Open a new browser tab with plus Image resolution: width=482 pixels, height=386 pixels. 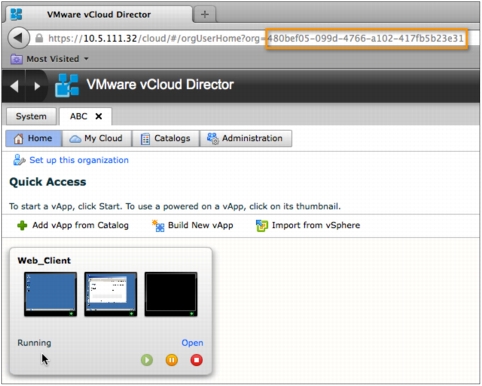coord(205,14)
